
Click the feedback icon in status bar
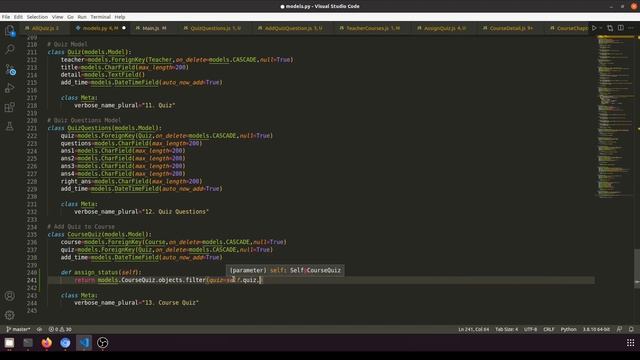point(620,329)
